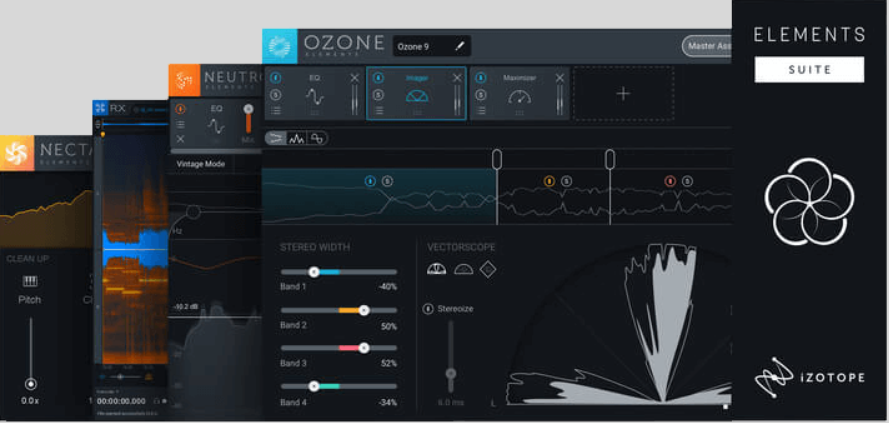
Task: Solo the Ozone EQ module
Action: click(276, 95)
